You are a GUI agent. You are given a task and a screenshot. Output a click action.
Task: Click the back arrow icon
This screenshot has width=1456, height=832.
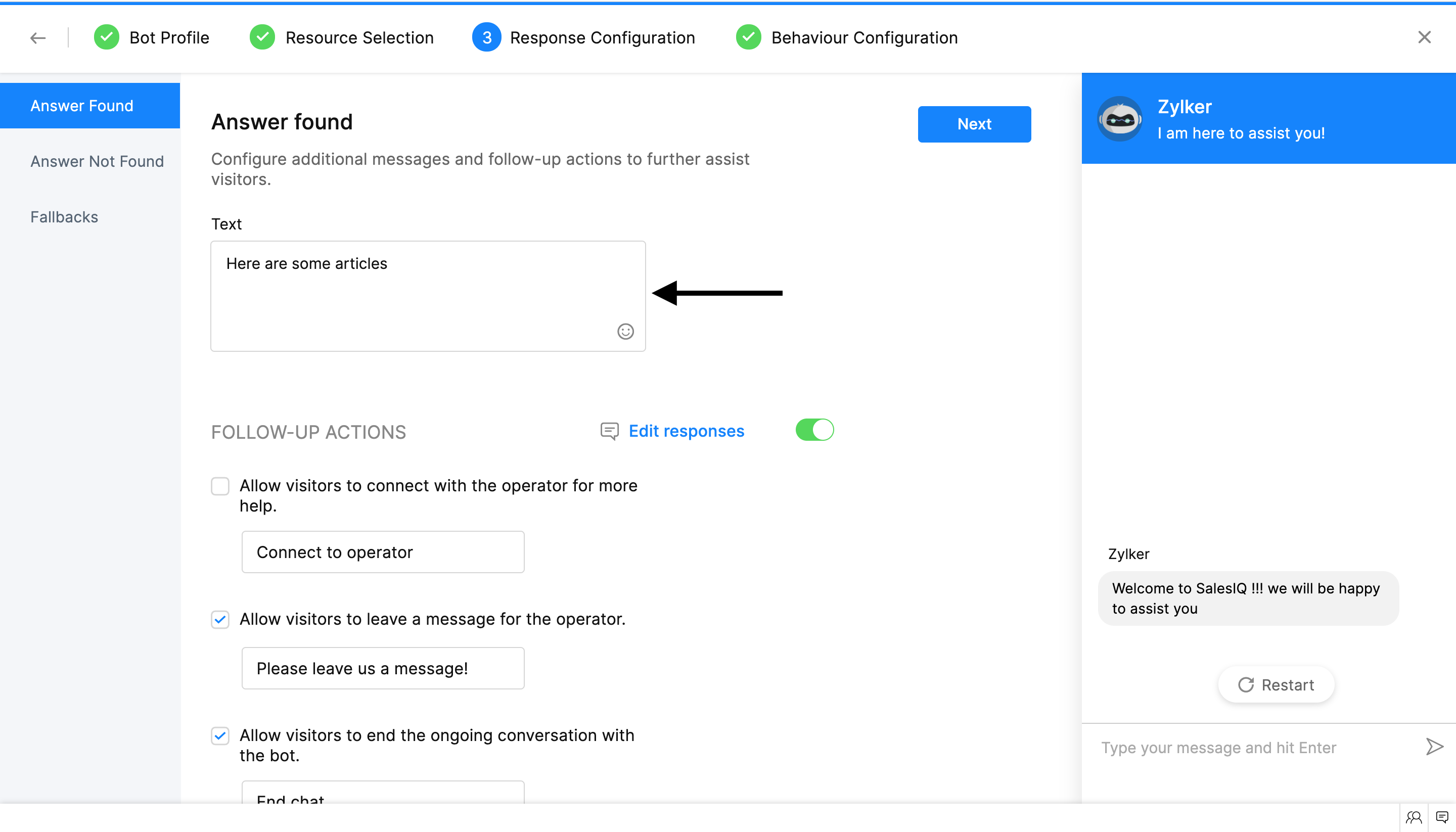(x=38, y=38)
